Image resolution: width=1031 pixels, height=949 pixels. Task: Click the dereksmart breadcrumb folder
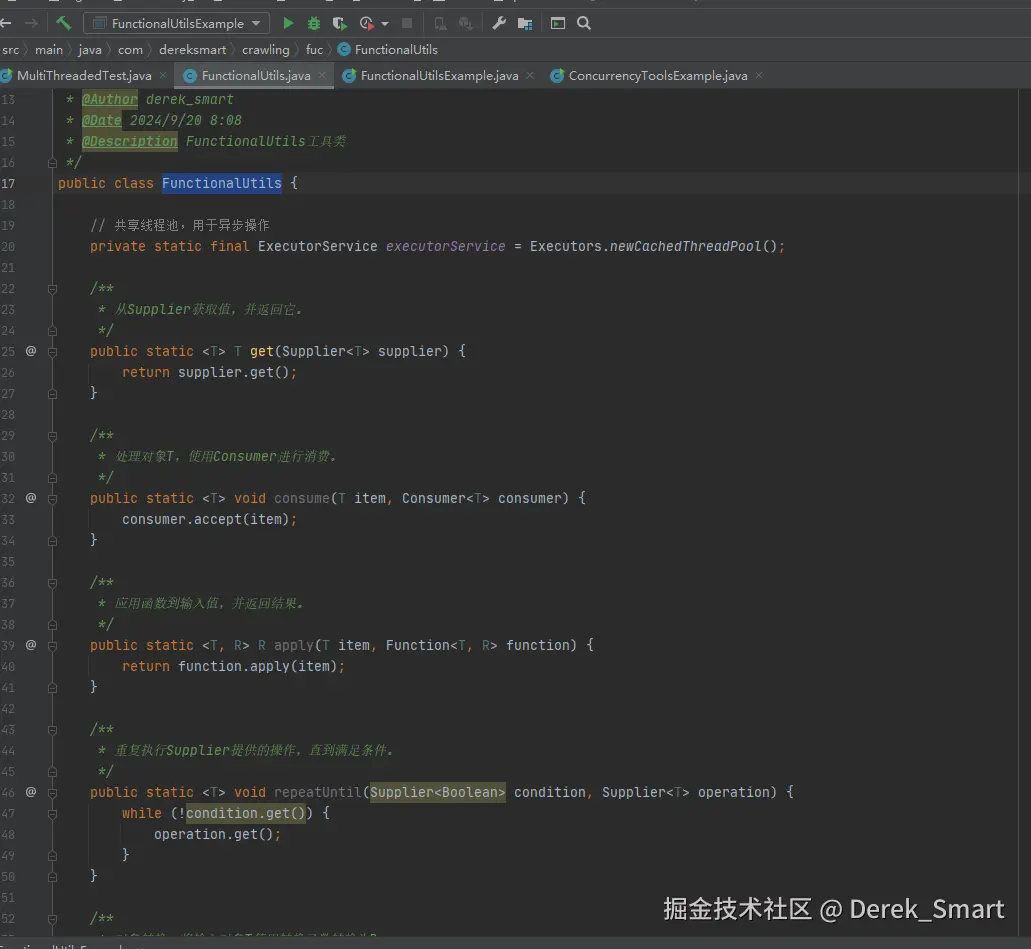192,49
